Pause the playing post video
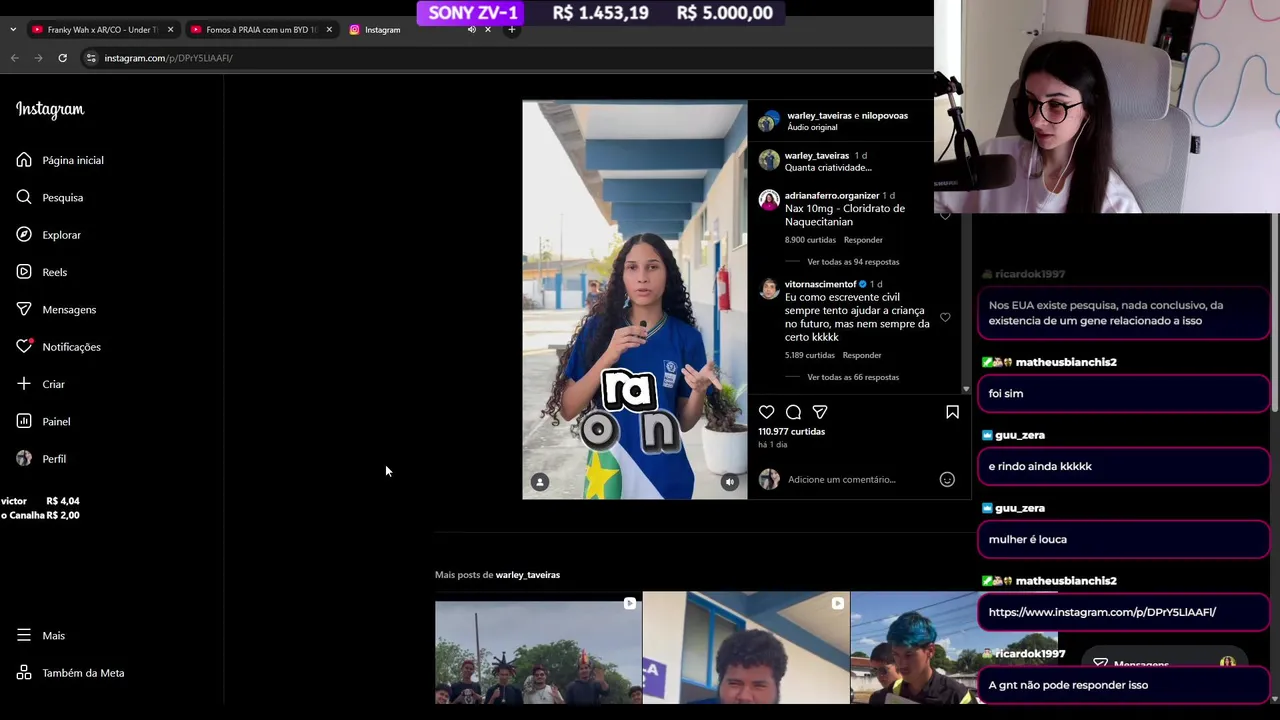Screen dimensions: 1280x720 634,300
